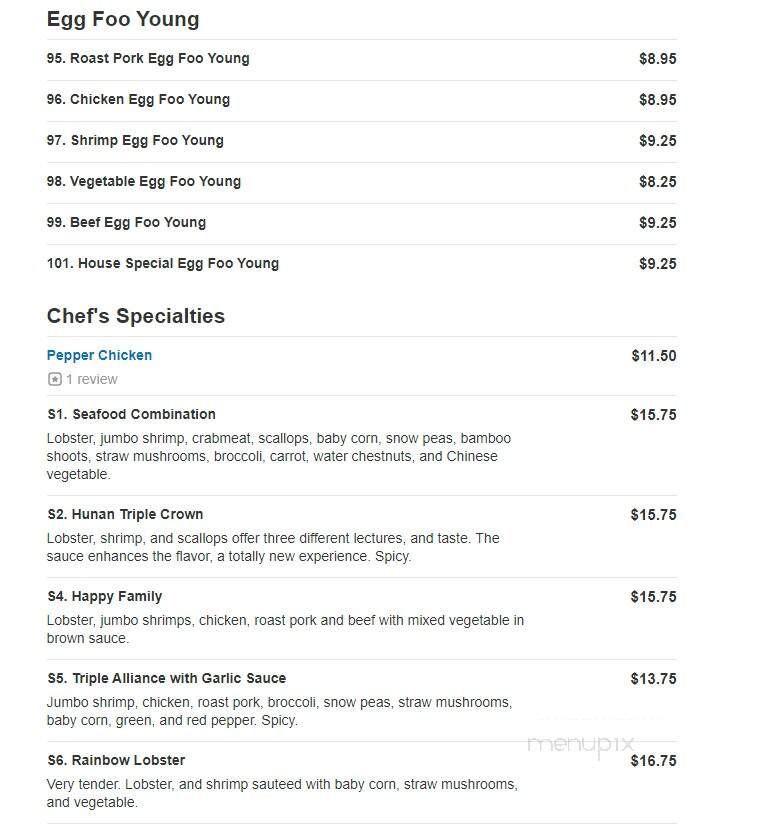Screen dimensions: 760x827
Task: Click the review star icon under Pepper Chicken
Action: (54, 379)
